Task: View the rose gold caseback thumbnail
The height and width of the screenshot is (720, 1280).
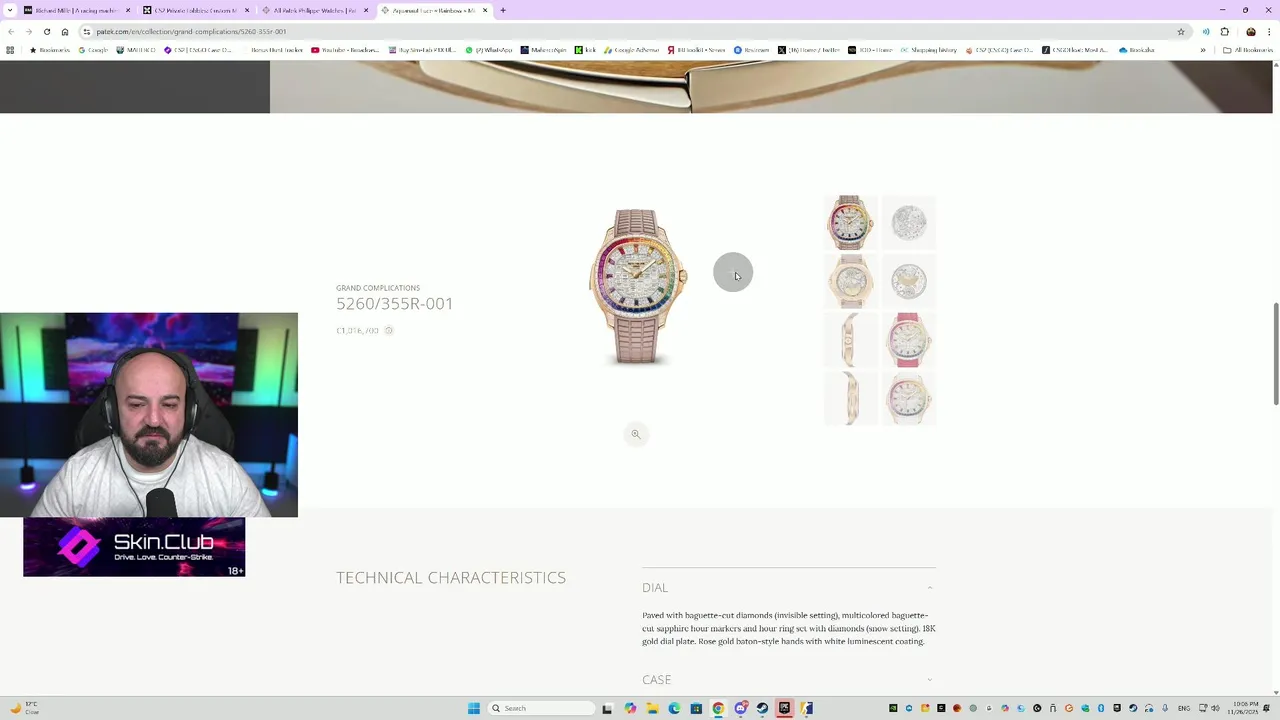Action: [x=850, y=281]
